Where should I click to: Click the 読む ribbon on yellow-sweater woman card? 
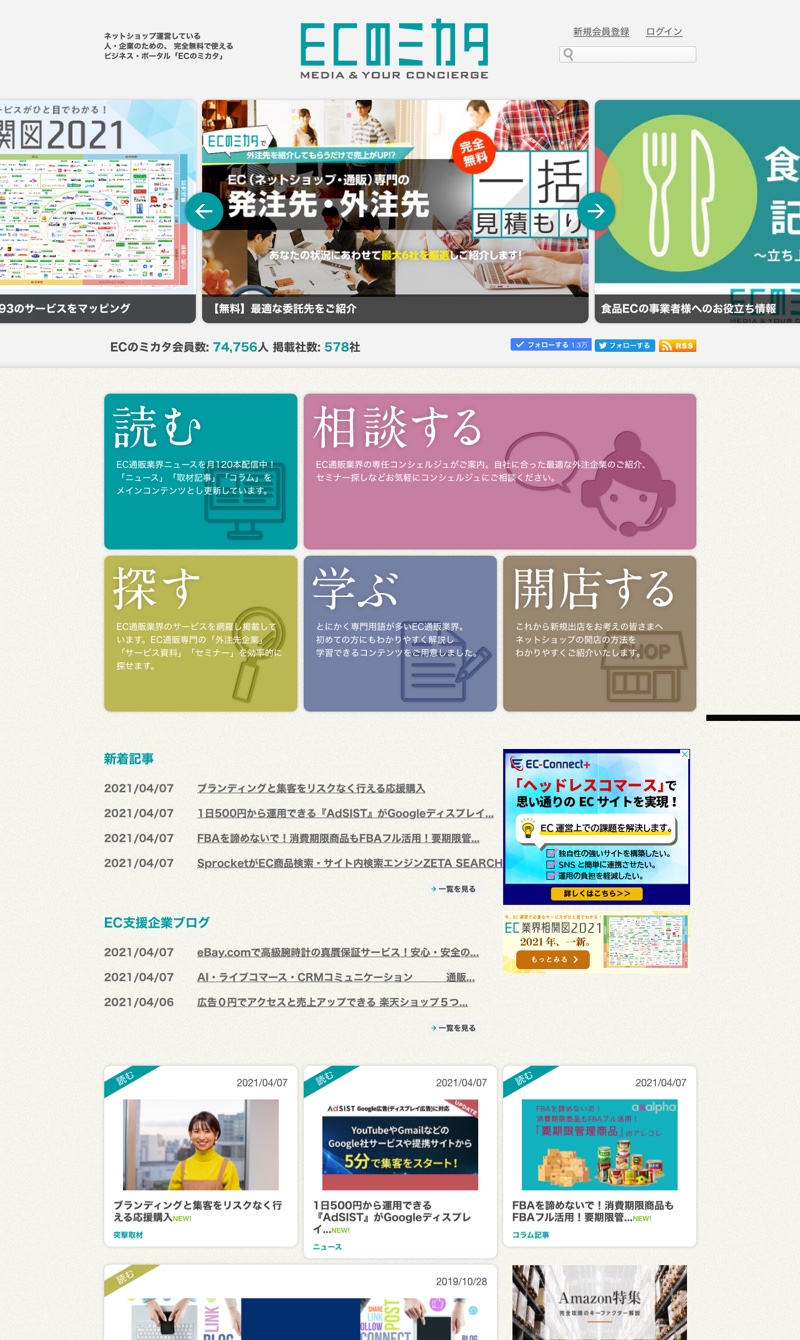[128, 1080]
